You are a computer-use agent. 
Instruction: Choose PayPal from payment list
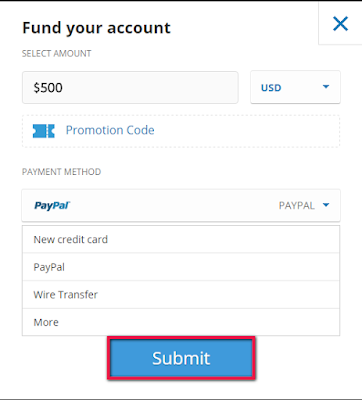tap(181, 267)
